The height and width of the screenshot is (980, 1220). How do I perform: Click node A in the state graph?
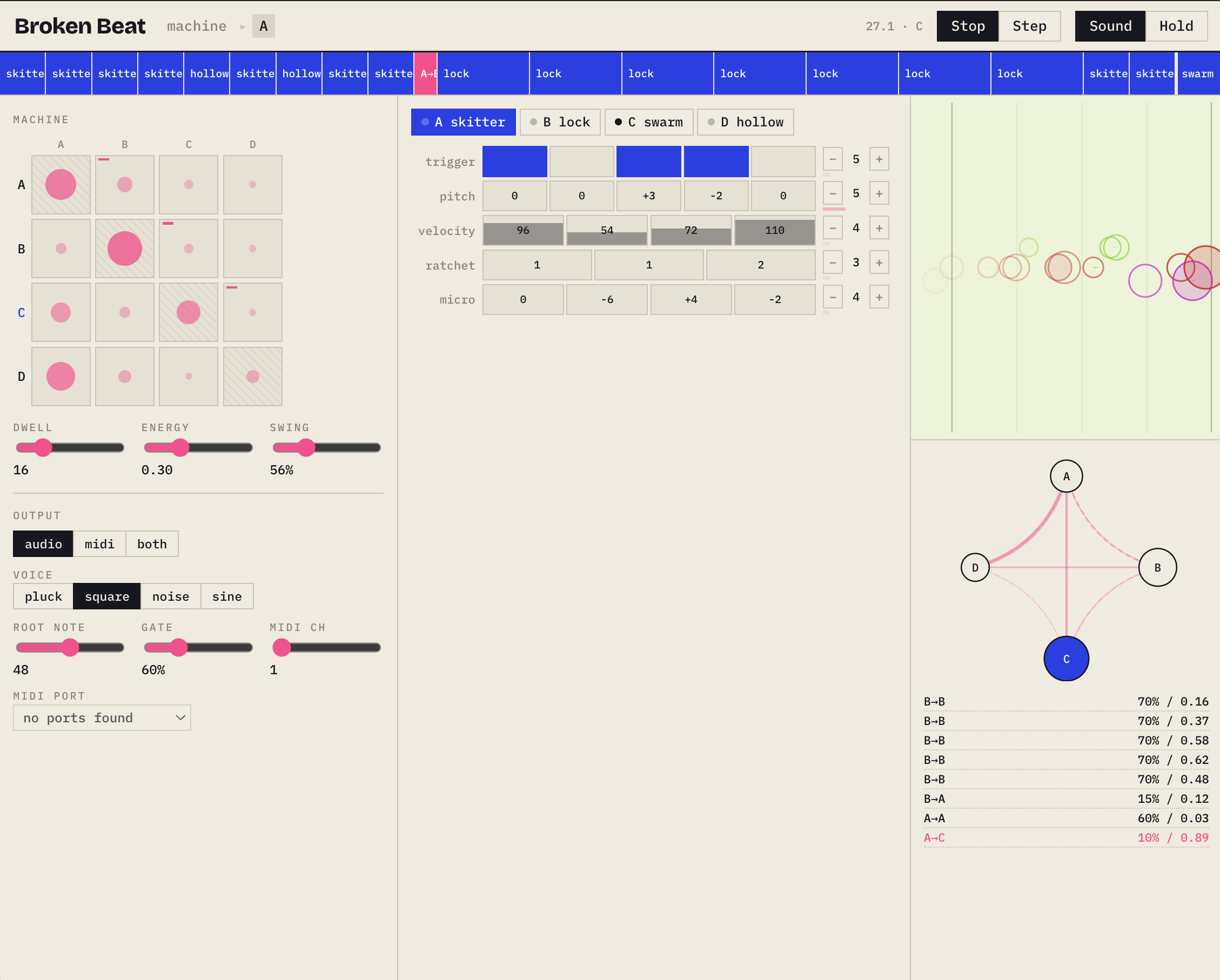pyautogui.click(x=1066, y=476)
